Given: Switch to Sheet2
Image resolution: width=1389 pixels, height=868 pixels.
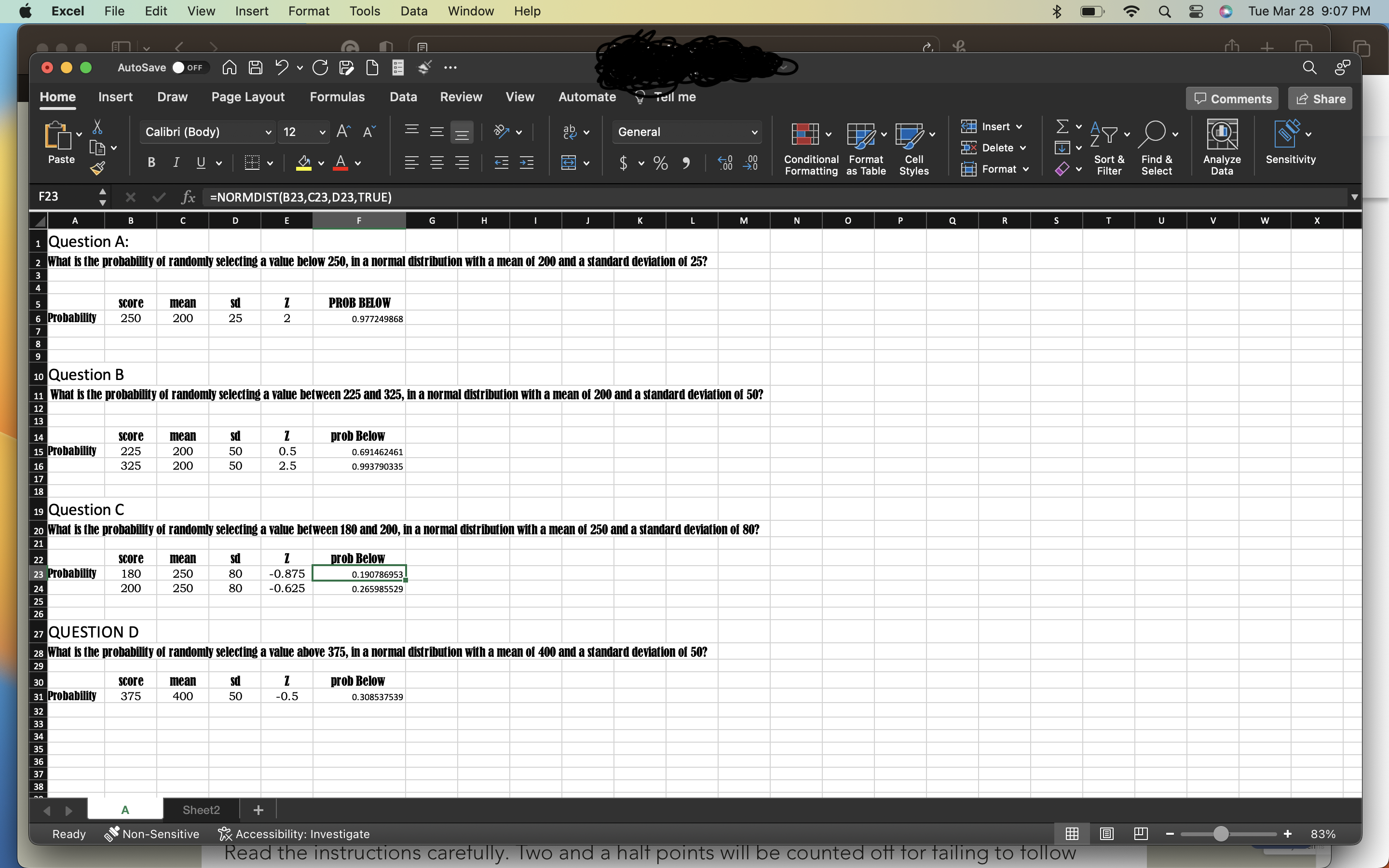Looking at the screenshot, I should [x=201, y=810].
